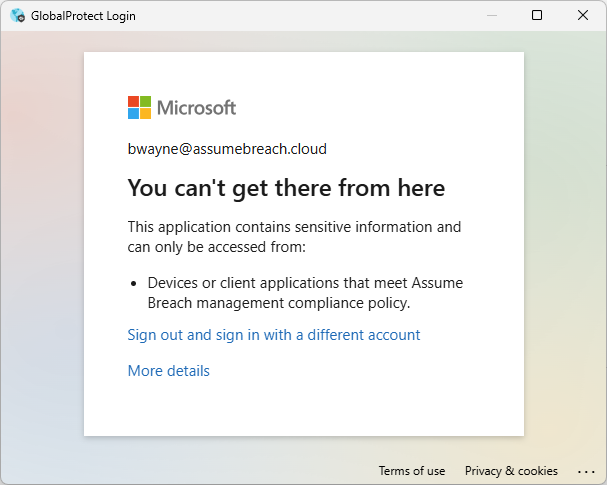Open Terms of use link

tap(412, 471)
